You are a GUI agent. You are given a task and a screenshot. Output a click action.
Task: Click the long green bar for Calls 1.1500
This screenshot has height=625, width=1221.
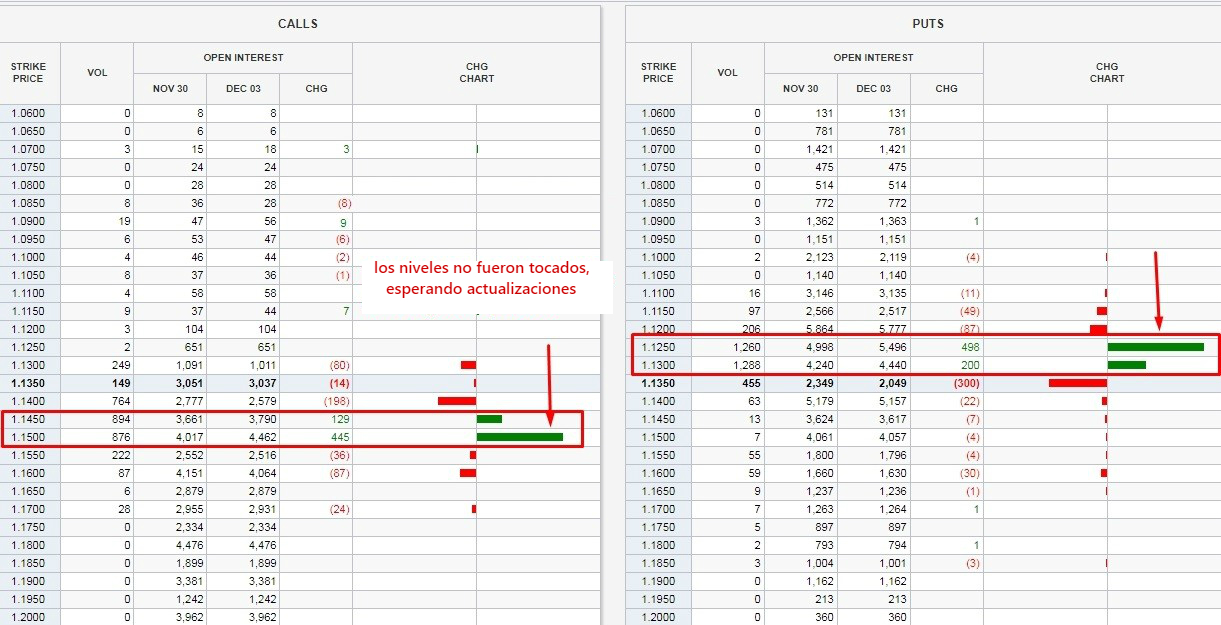click(519, 437)
